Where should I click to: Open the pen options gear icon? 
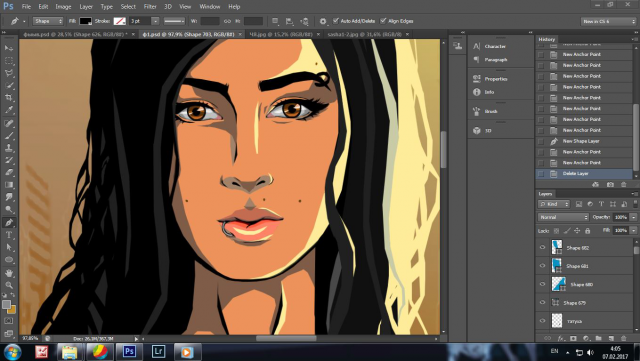(x=323, y=21)
